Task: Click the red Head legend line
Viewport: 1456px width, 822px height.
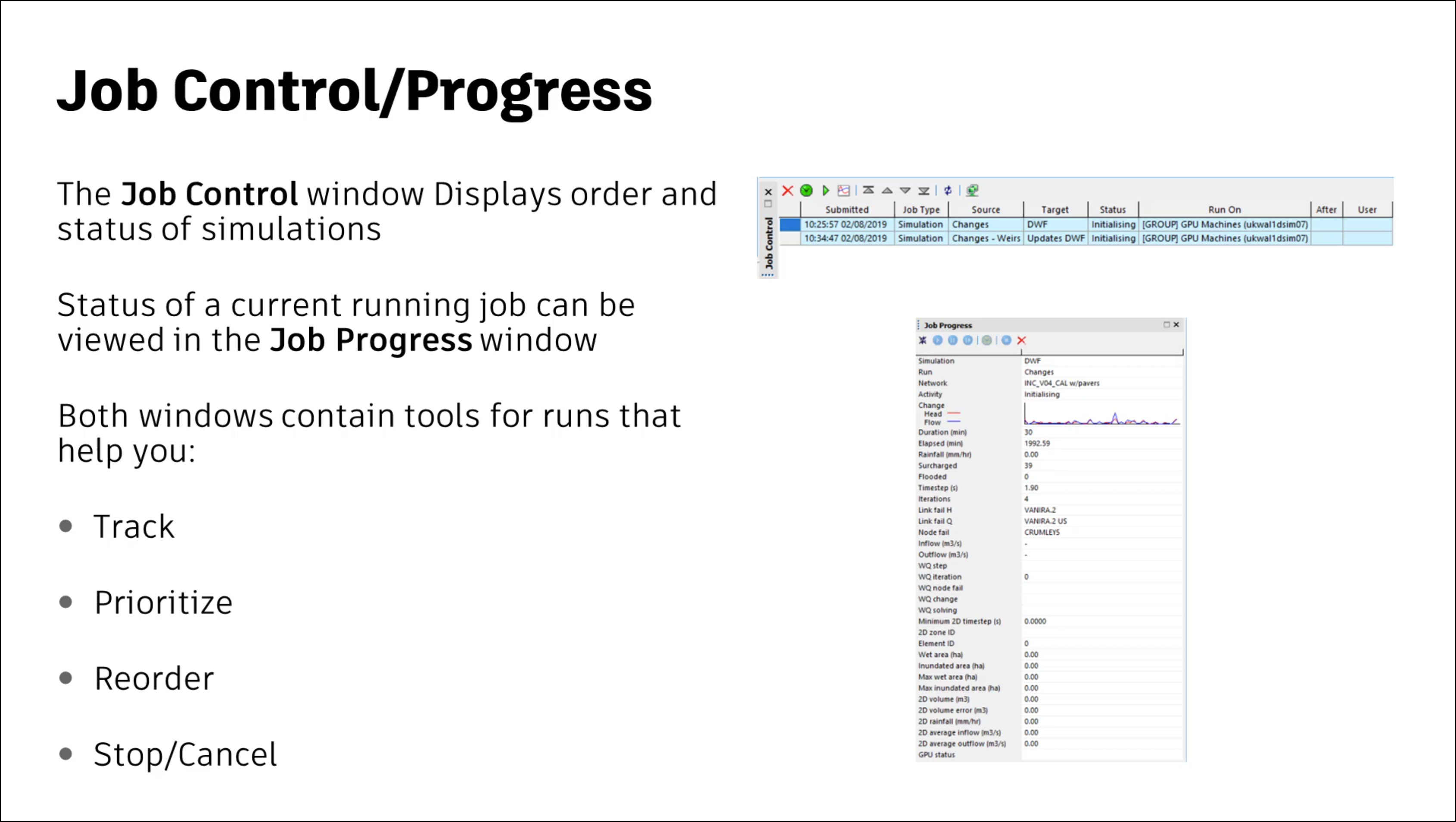Action: 954,414
